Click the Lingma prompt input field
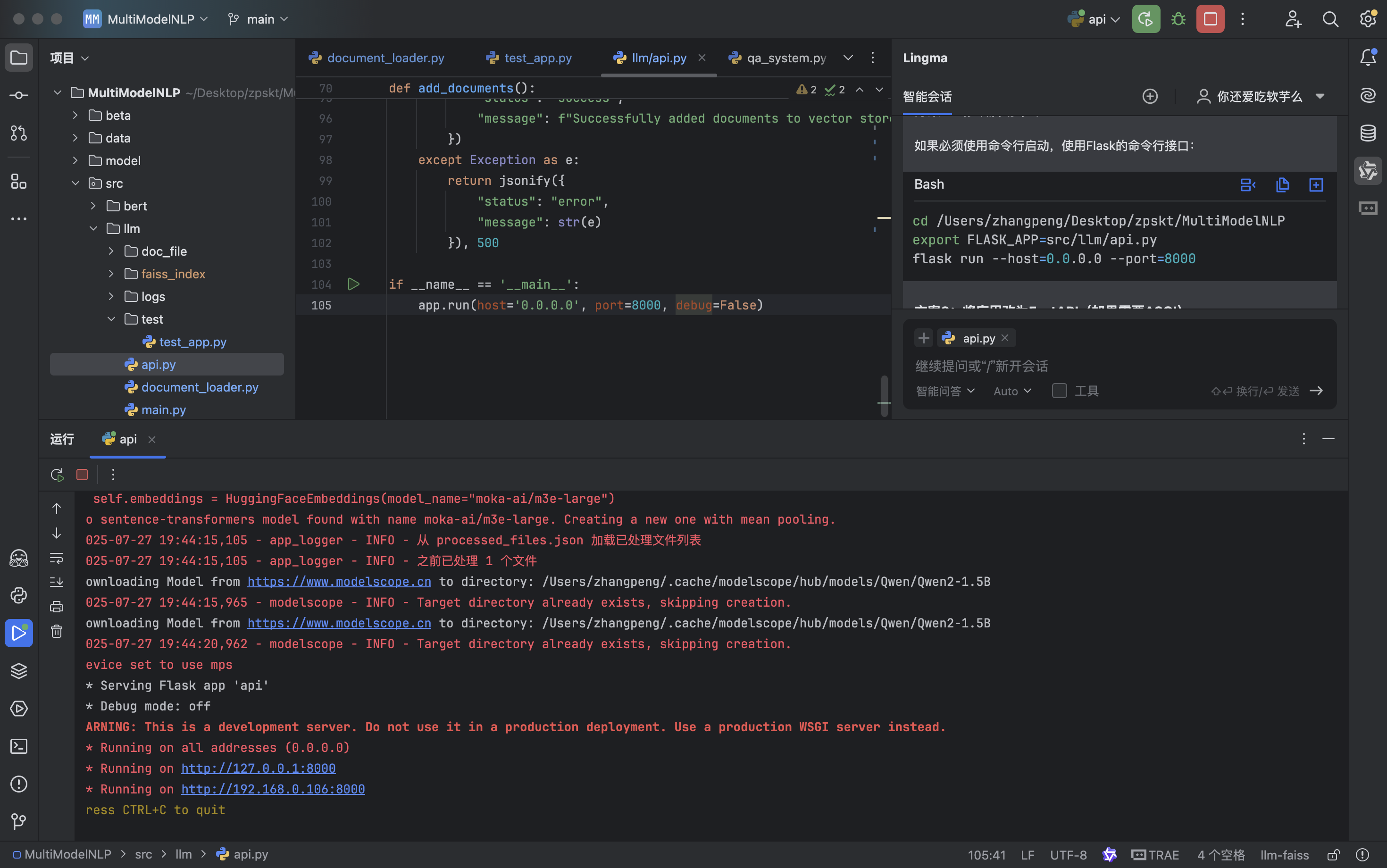The width and height of the screenshot is (1387, 868). coord(1120,366)
